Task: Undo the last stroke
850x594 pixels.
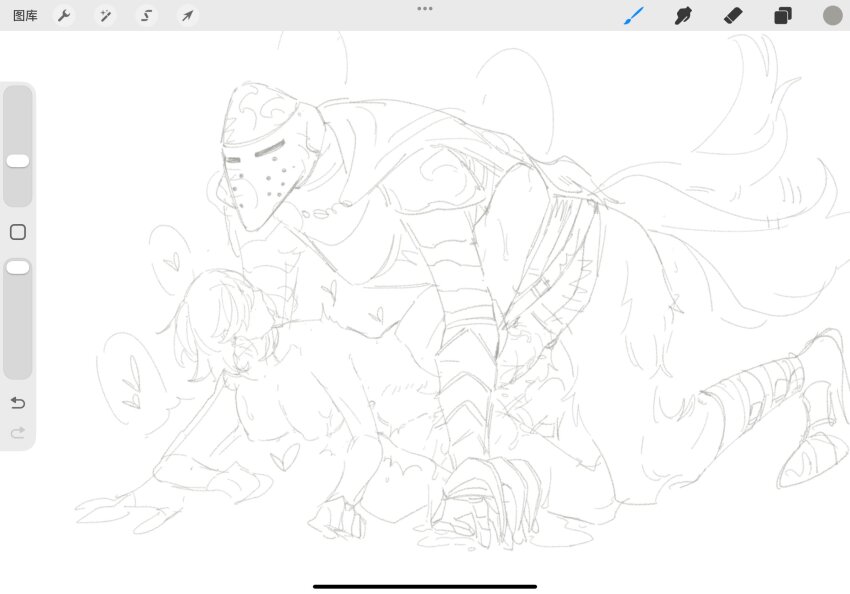Action: [x=18, y=402]
